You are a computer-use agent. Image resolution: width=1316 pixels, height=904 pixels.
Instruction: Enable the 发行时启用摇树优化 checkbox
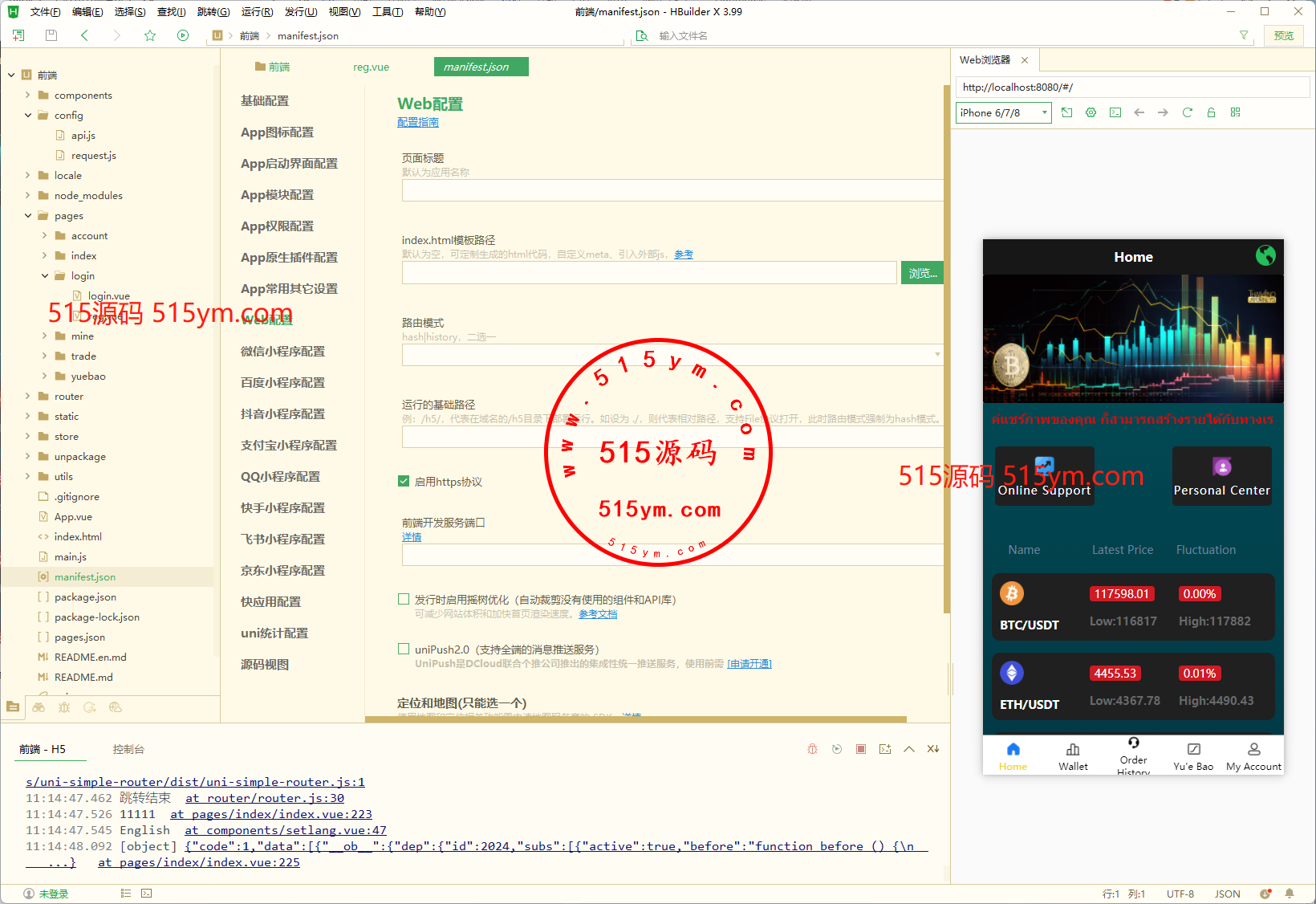(404, 599)
